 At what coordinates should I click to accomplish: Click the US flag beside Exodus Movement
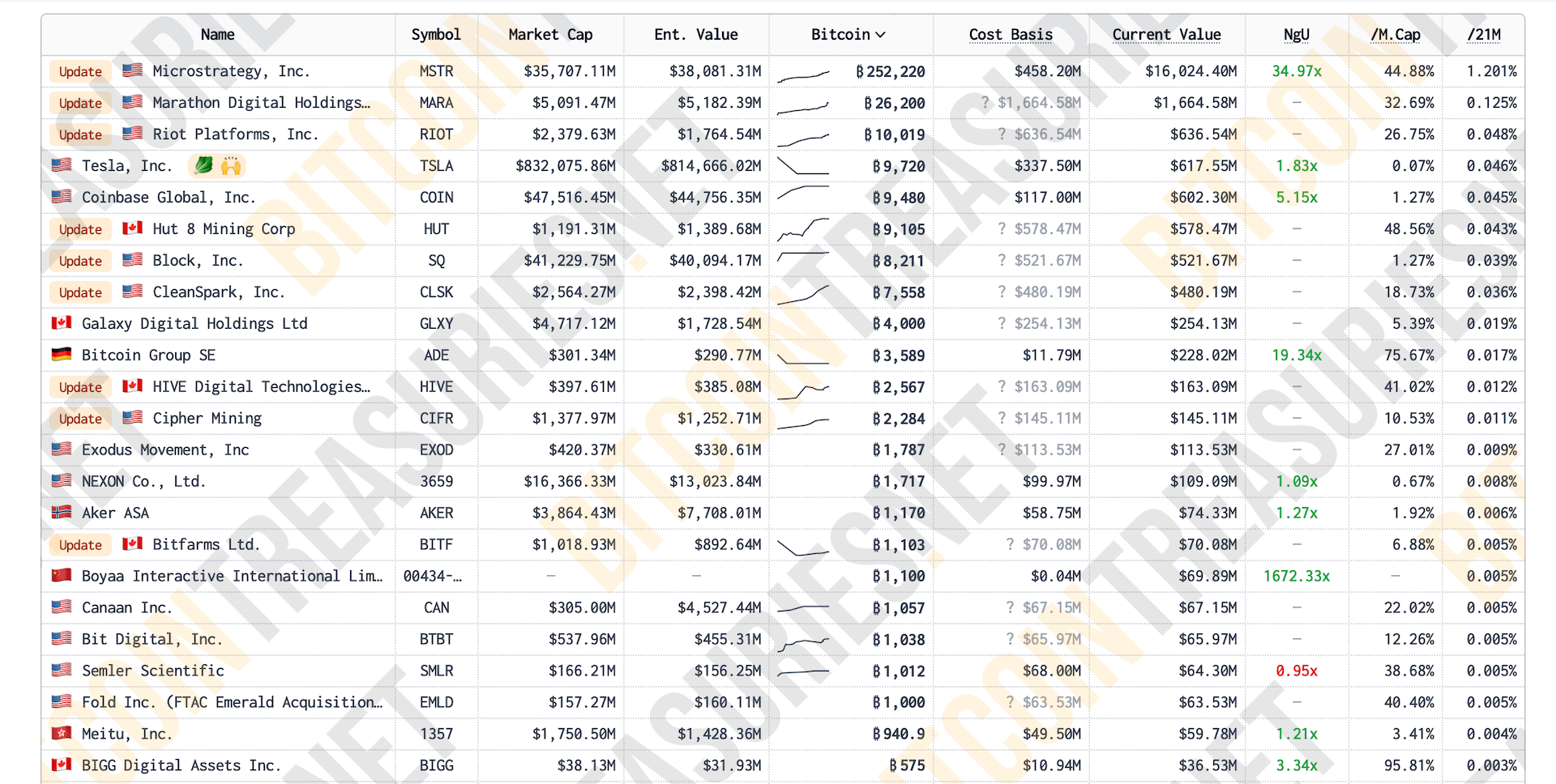(x=62, y=450)
